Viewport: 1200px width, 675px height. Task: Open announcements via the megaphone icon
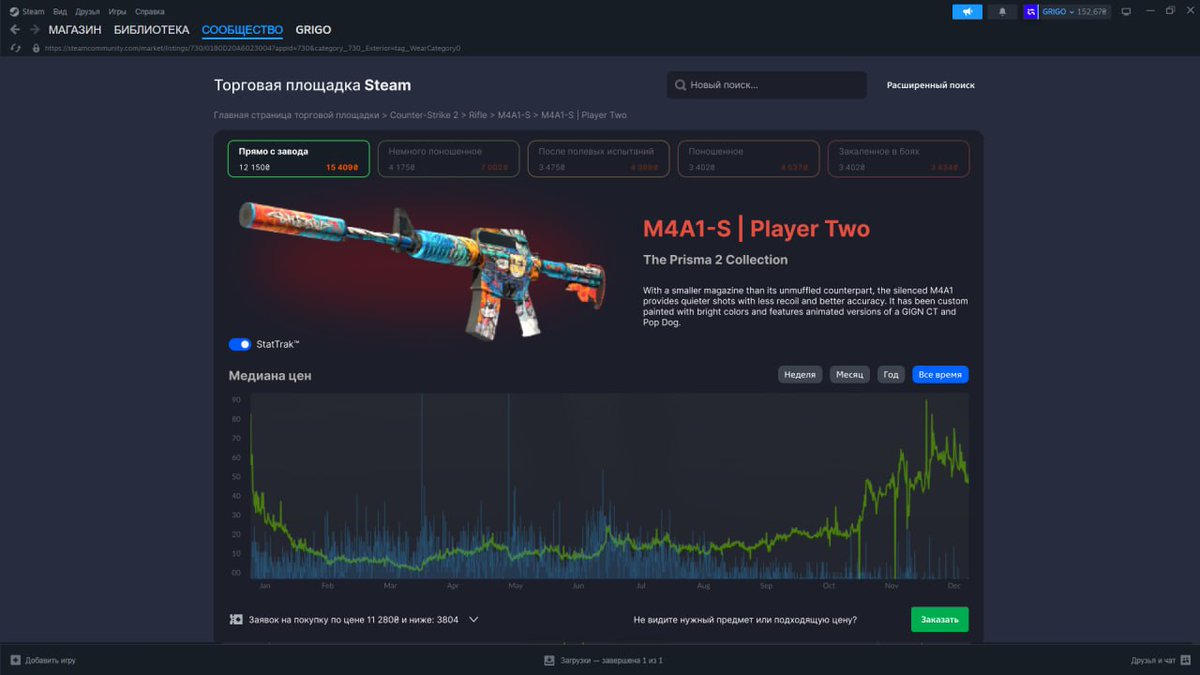(x=967, y=12)
